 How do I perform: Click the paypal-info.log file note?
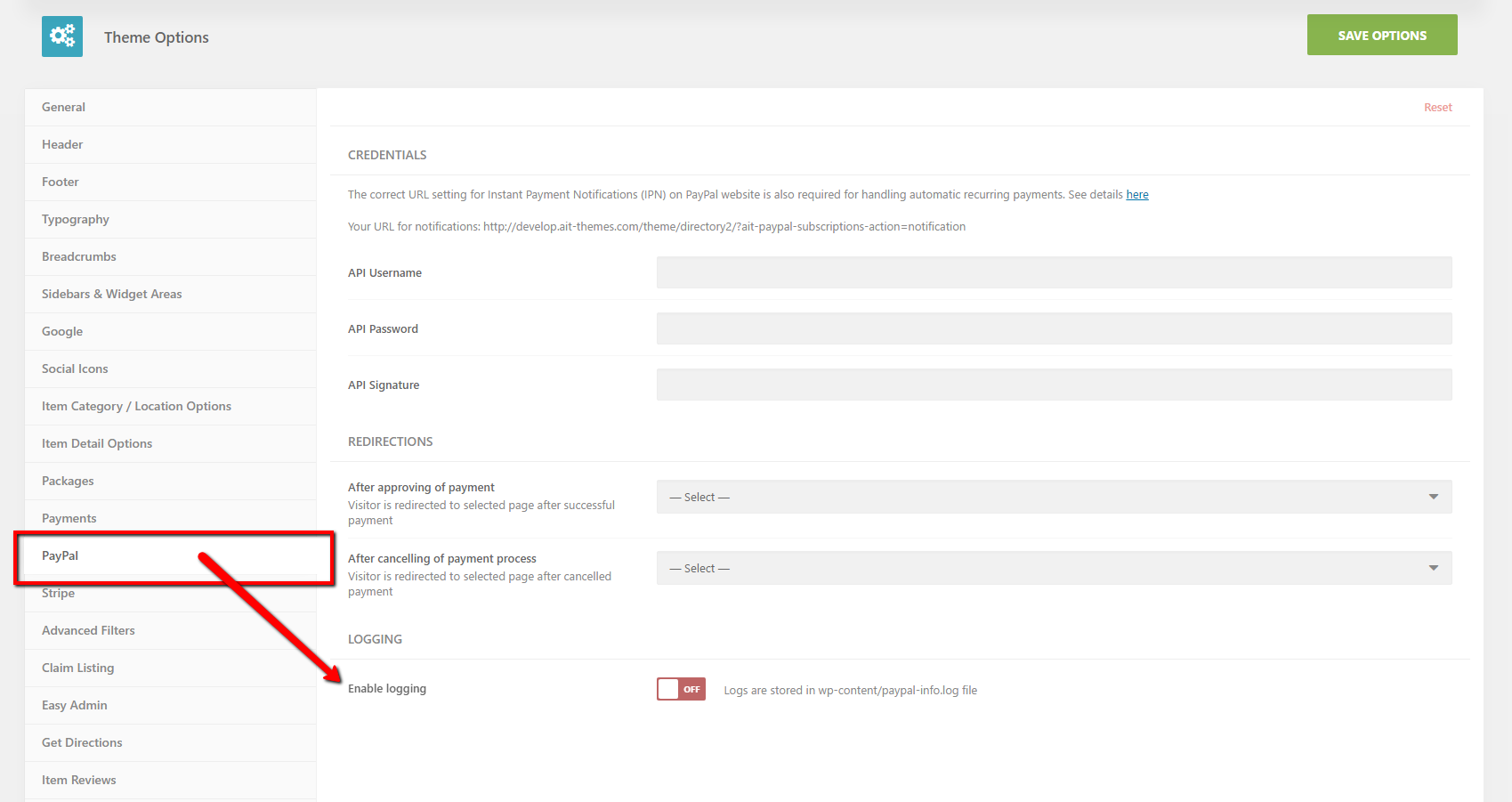point(851,691)
